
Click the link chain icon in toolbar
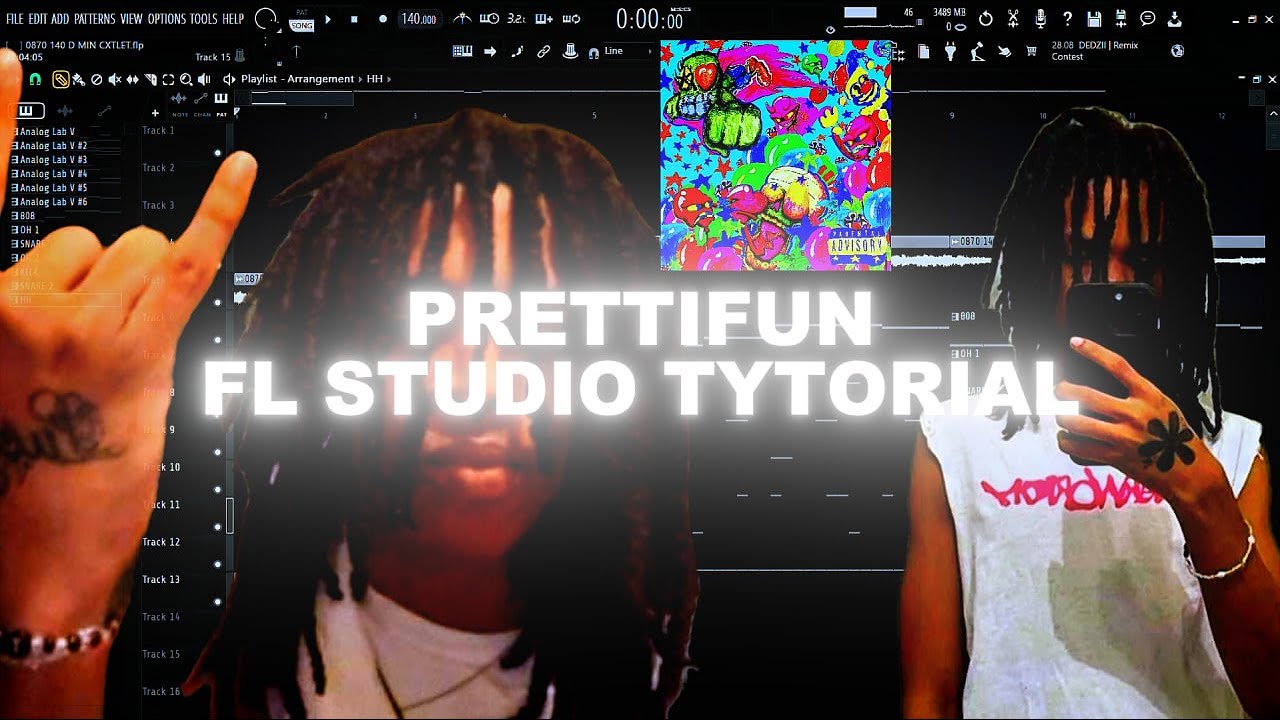pyautogui.click(x=543, y=51)
